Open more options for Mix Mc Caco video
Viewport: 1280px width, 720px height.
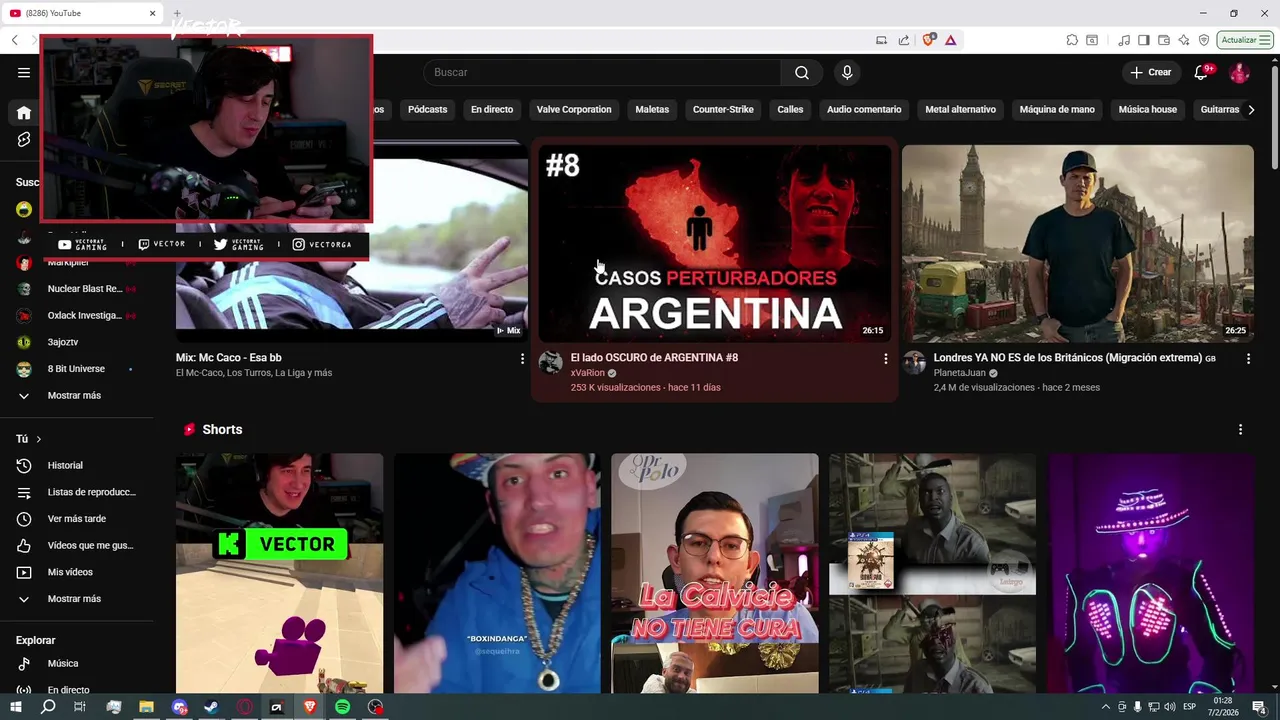click(x=521, y=358)
